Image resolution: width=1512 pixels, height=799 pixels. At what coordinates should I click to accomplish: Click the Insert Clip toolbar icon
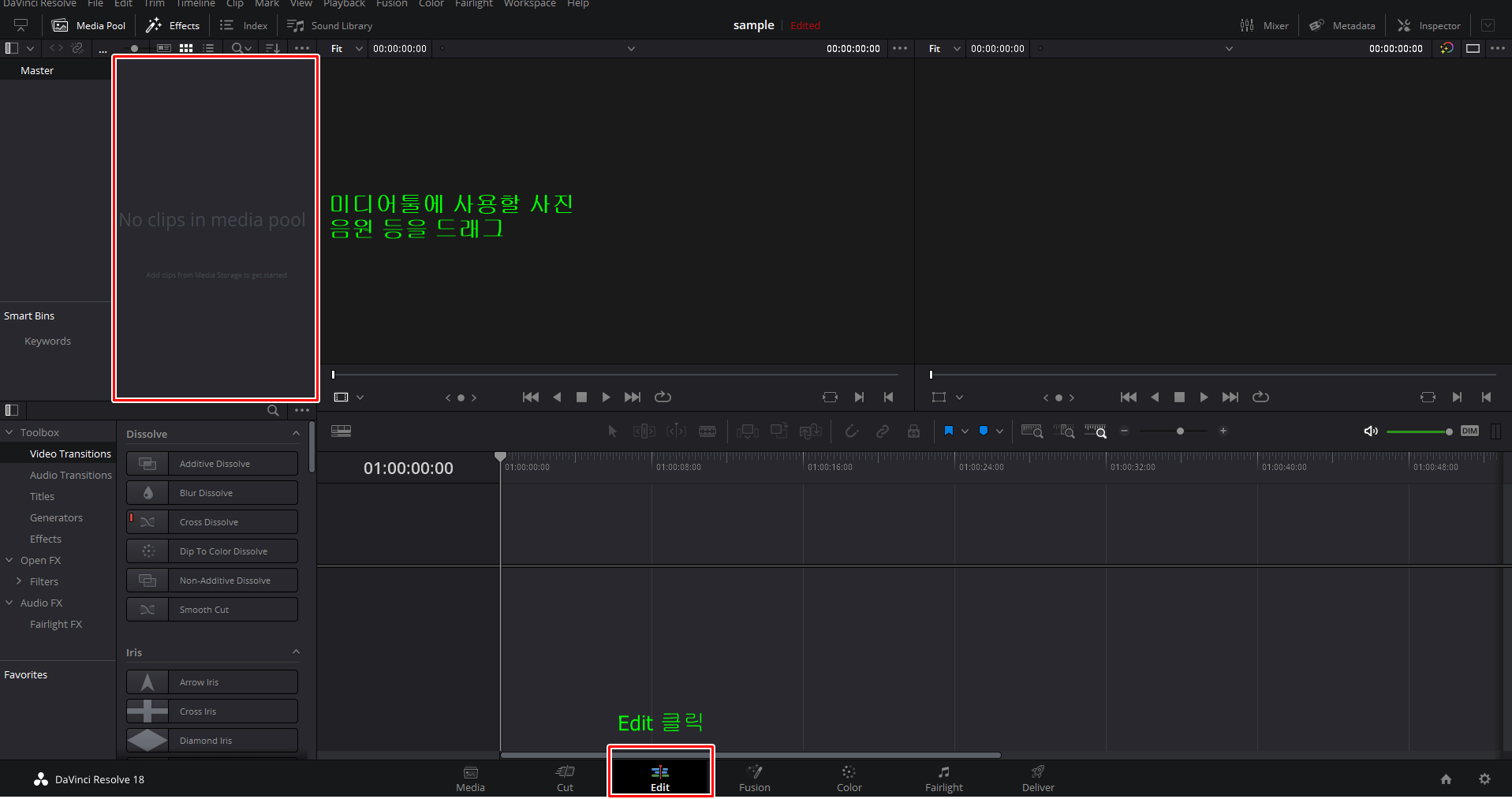tap(747, 431)
